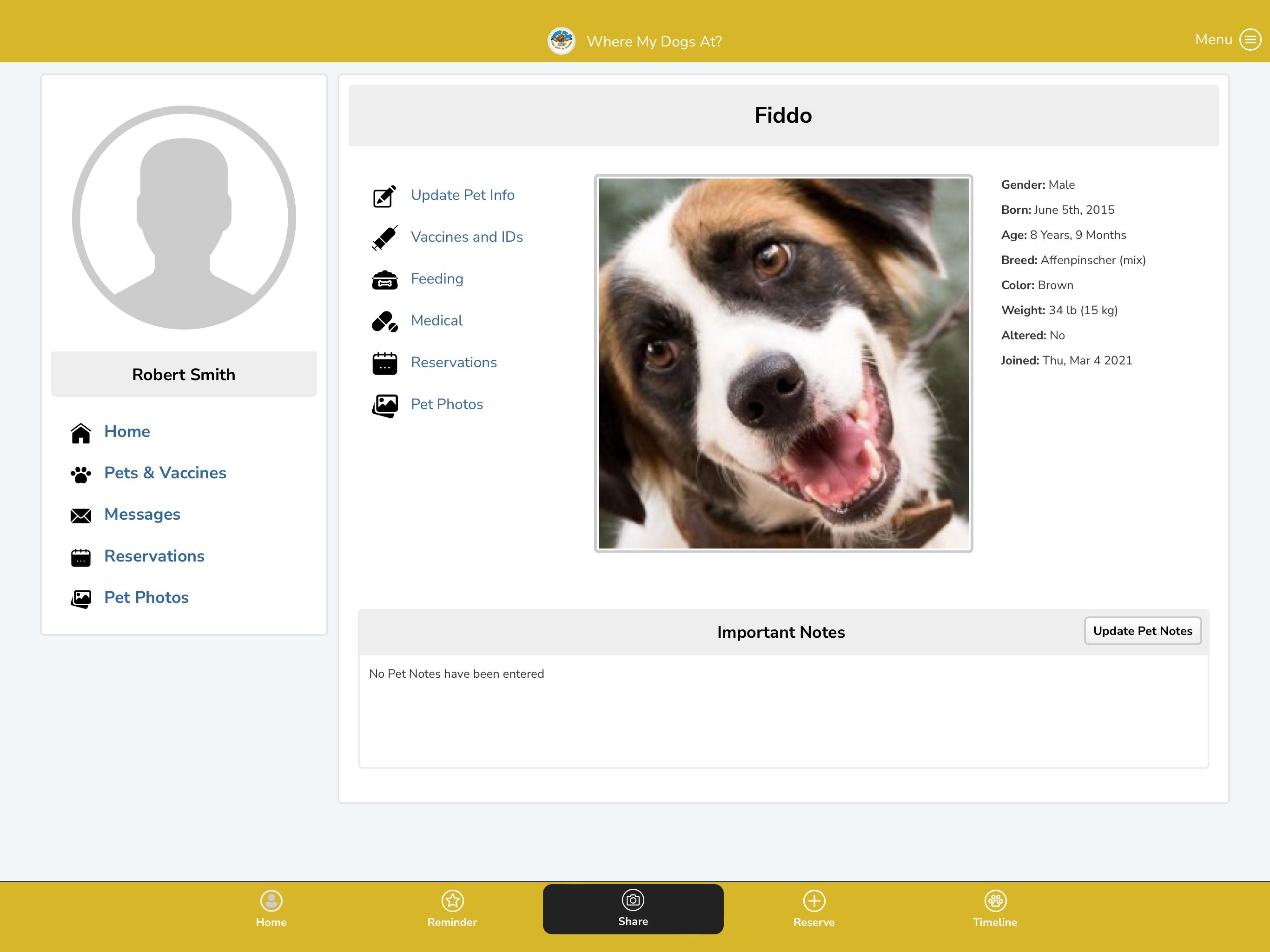
Task: Click the Medical pills icon
Action: [x=385, y=322]
